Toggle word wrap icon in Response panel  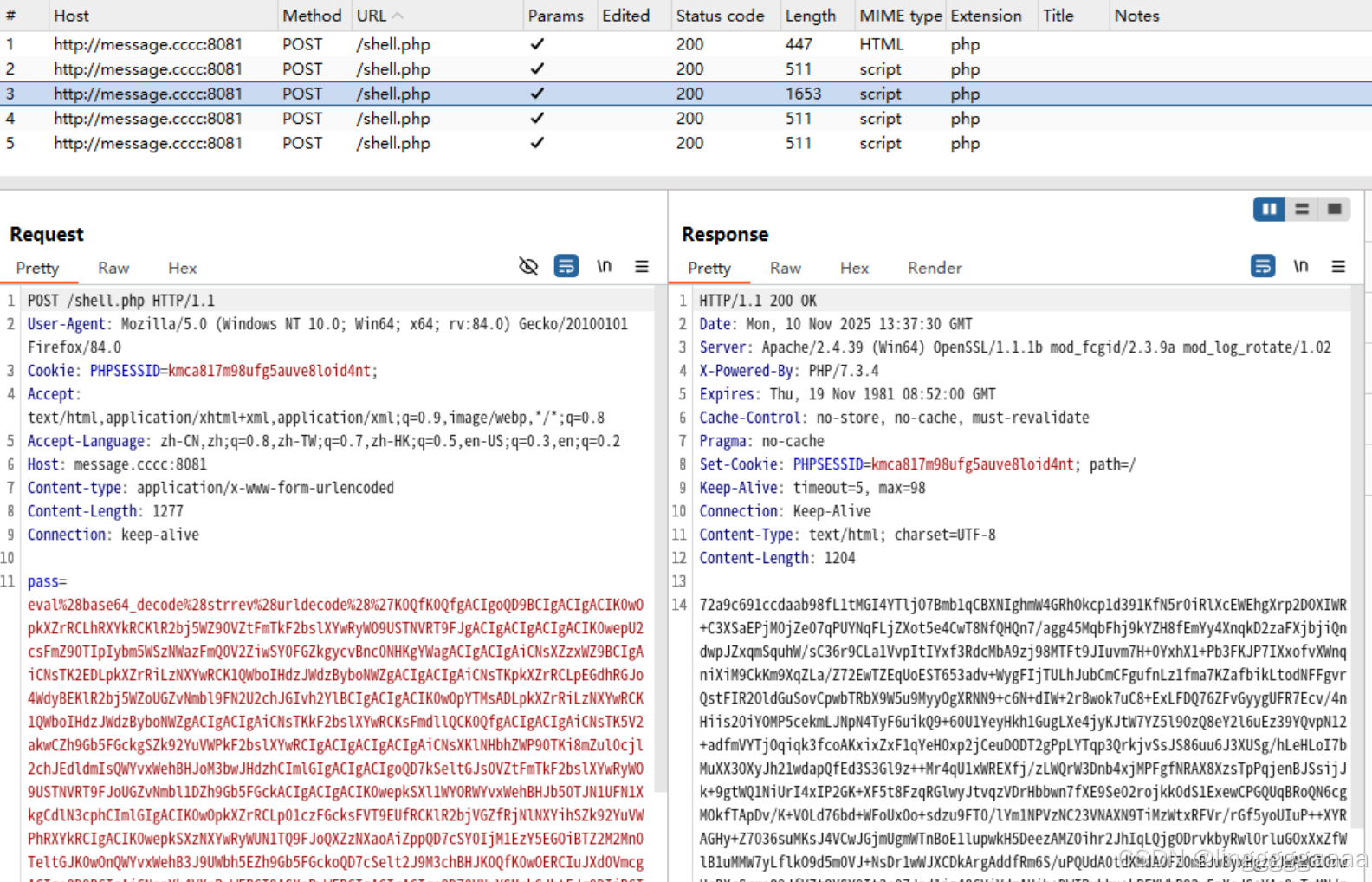click(1263, 267)
